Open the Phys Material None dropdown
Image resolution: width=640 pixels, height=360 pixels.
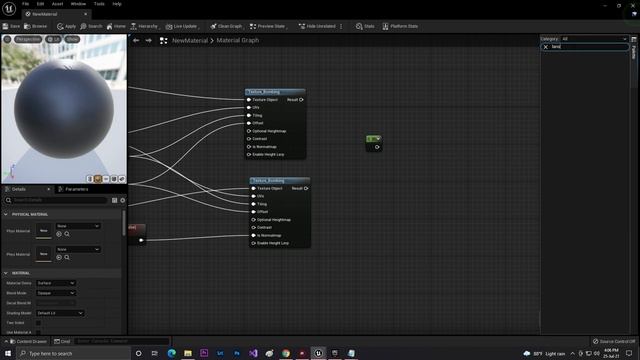coord(78,226)
